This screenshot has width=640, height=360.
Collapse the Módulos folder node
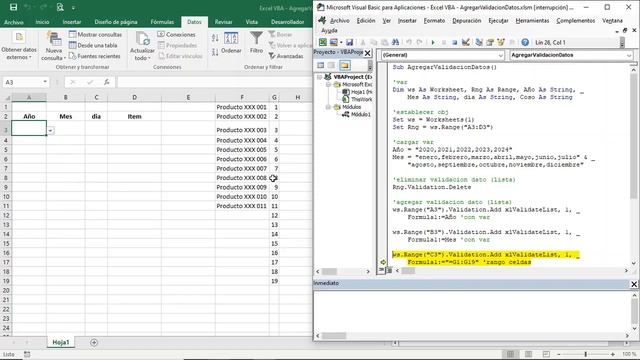point(328,107)
